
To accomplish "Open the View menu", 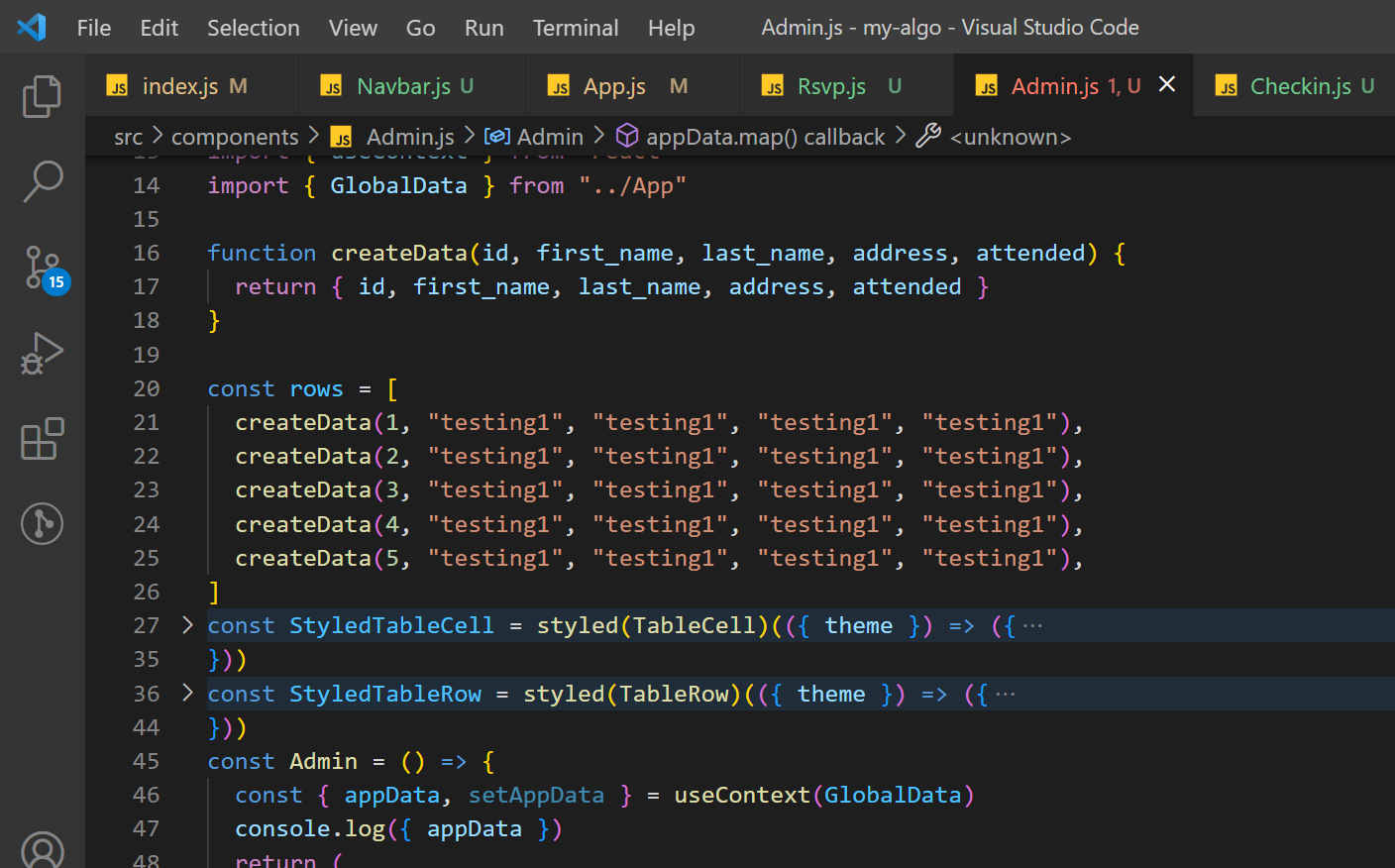I will pos(353,28).
